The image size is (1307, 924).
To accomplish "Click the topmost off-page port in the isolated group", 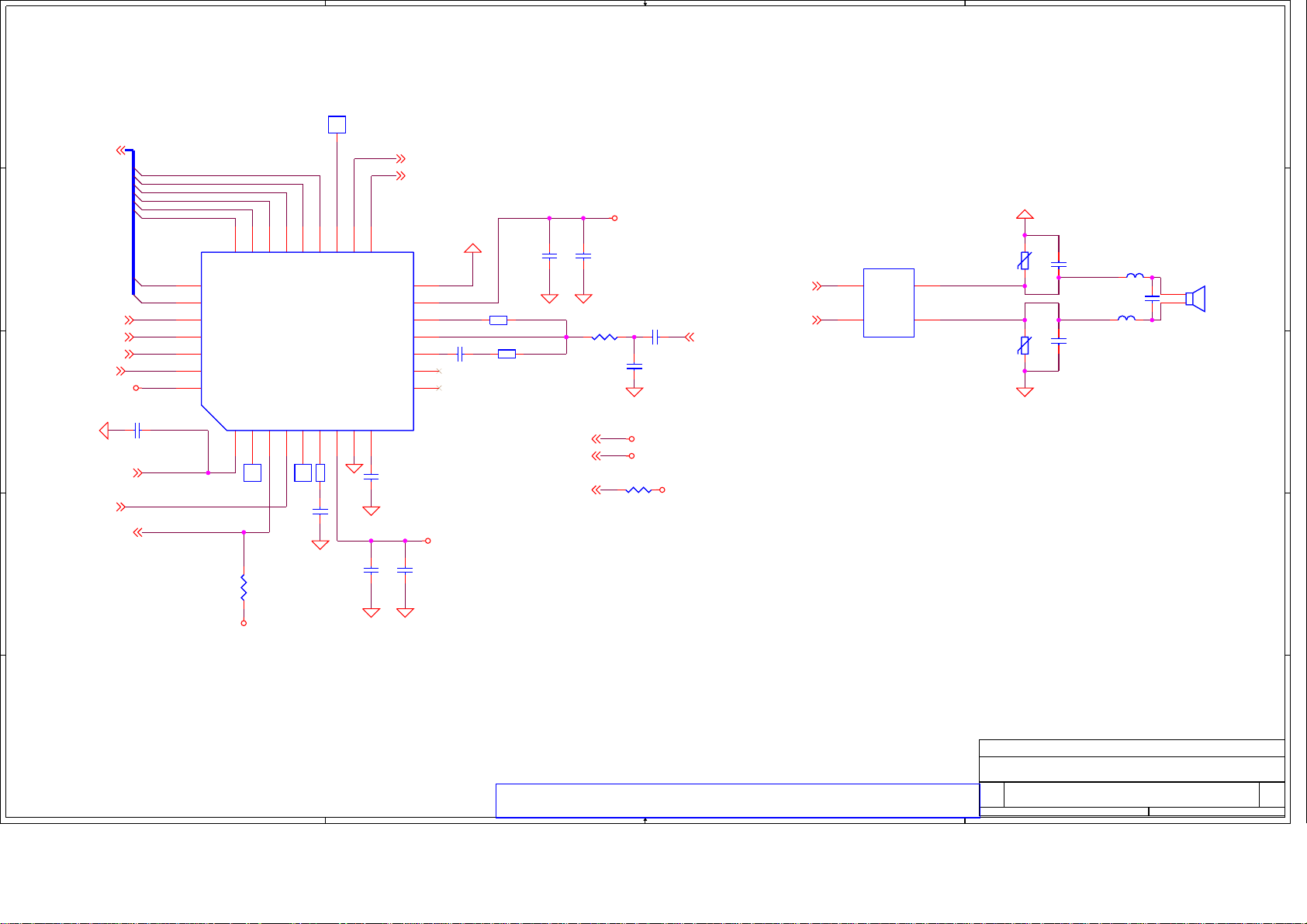I will click(596, 438).
